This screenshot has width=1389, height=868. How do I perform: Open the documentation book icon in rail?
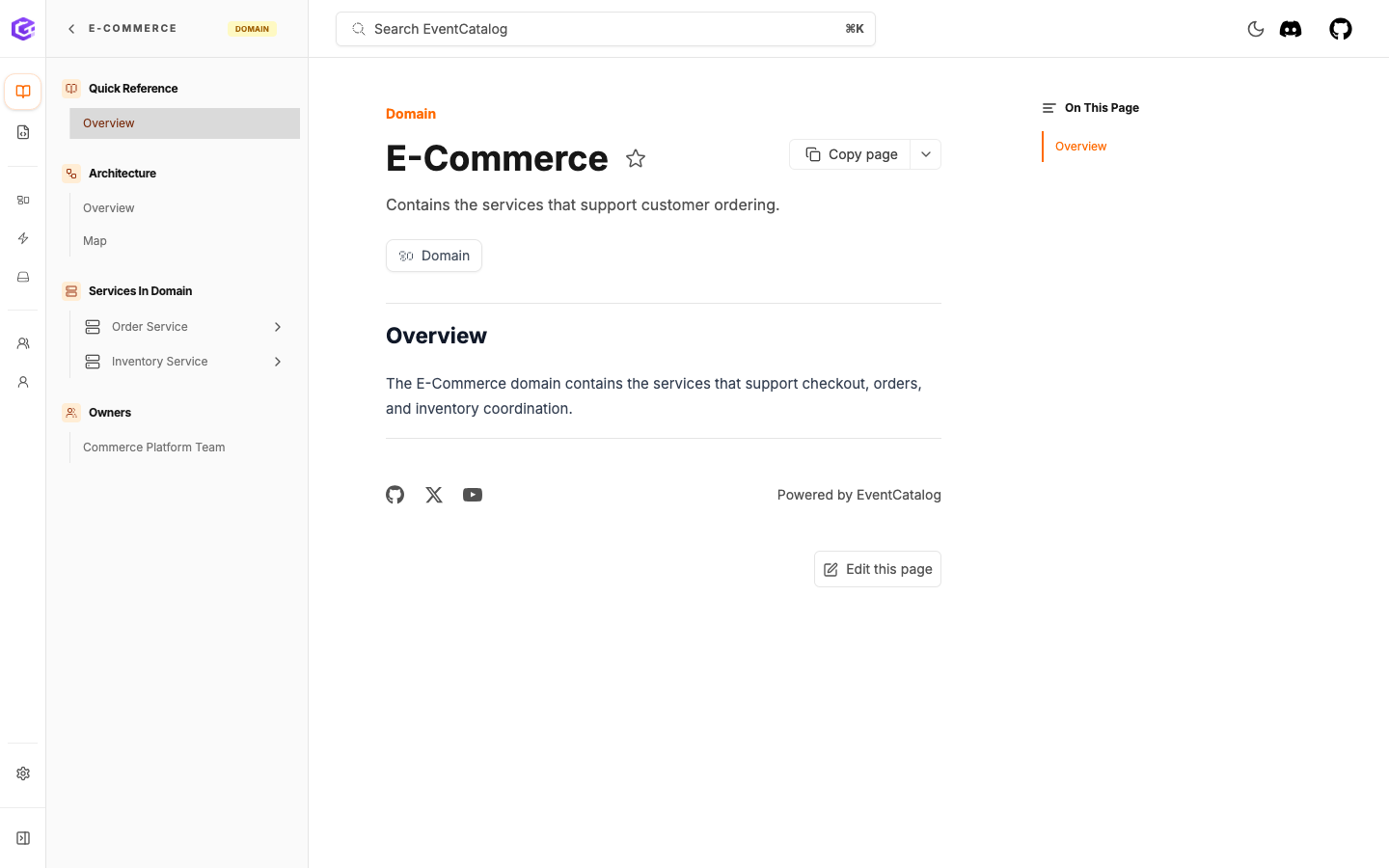(x=23, y=92)
